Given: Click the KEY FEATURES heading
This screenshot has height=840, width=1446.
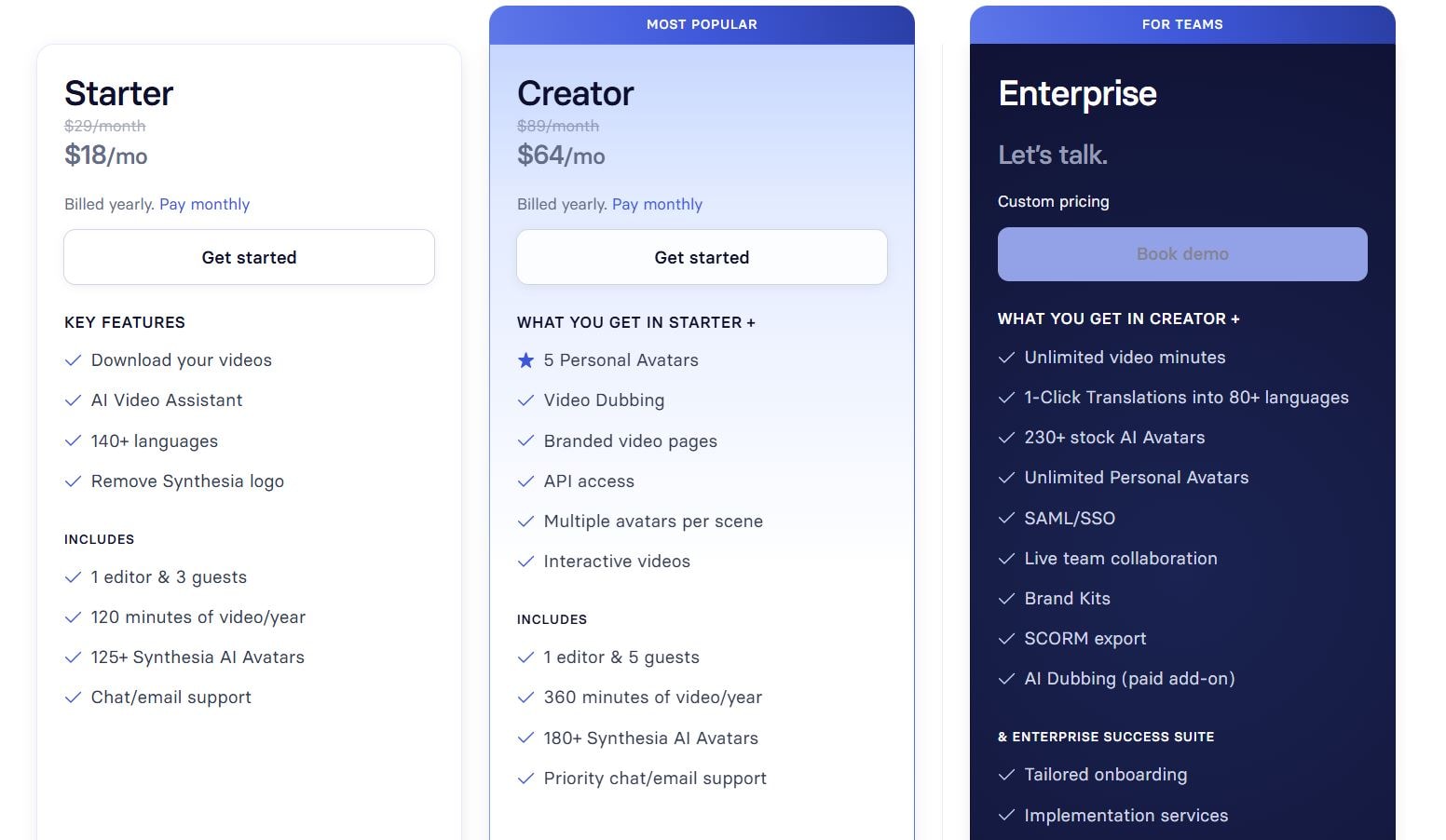Looking at the screenshot, I should [x=125, y=322].
